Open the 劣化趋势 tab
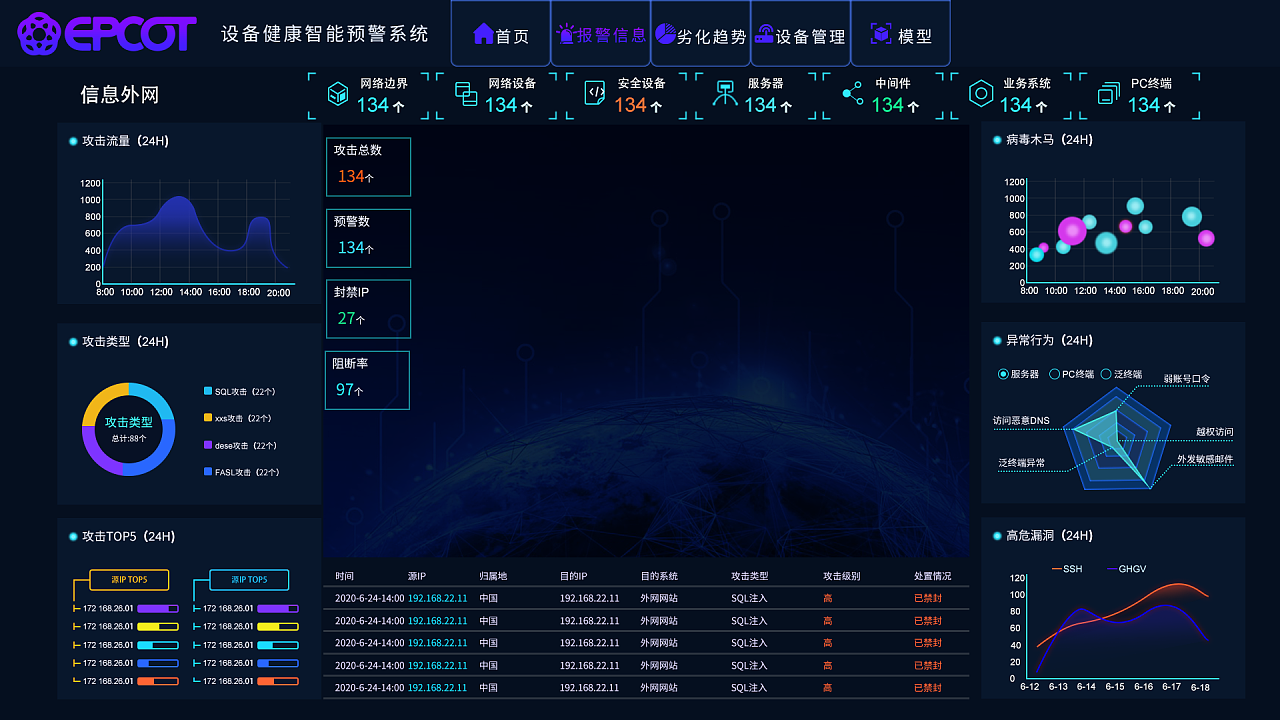This screenshot has height=720, width=1280. pos(700,33)
